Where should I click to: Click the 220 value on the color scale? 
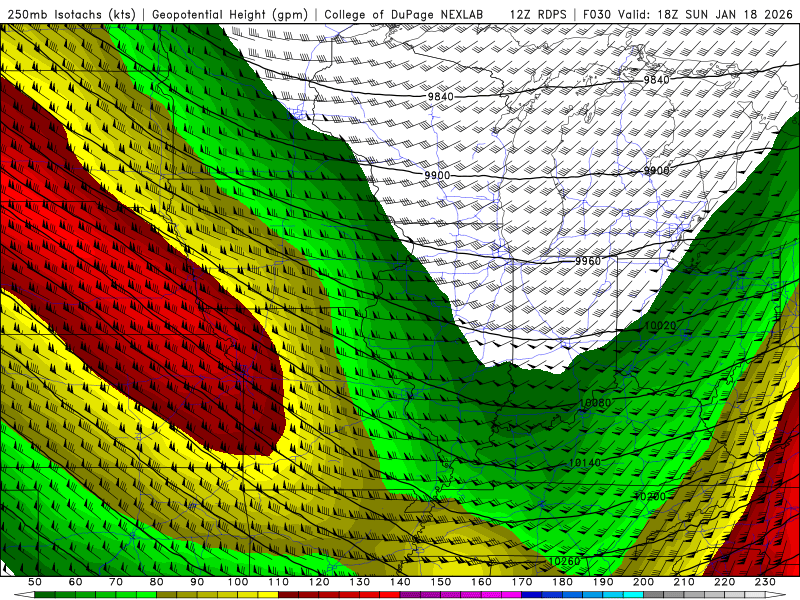pos(724,582)
